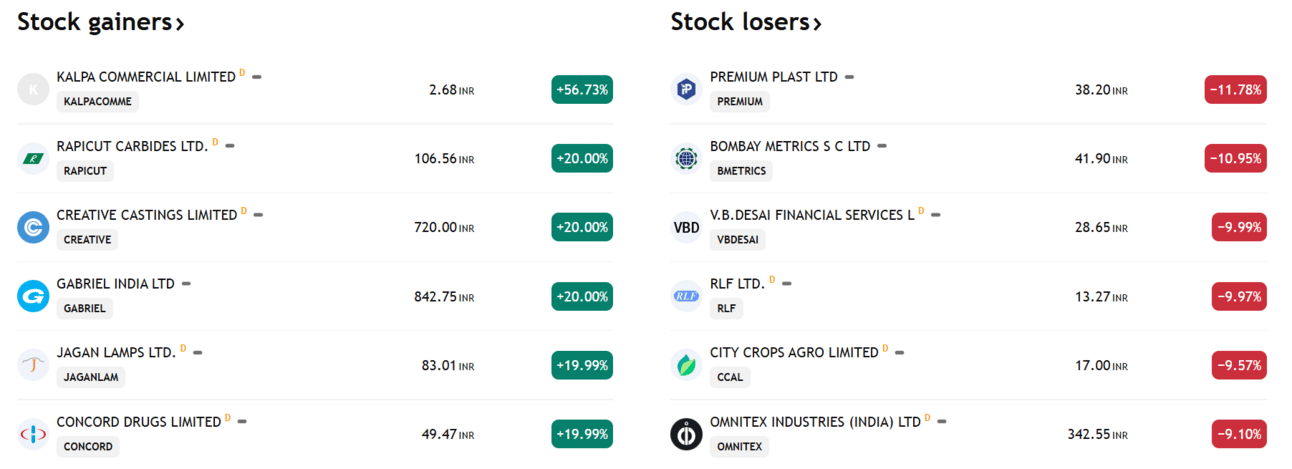Click the OMNITEX ticker symbol tag
Image resolution: width=1292 pixels, height=469 pixels.
click(739, 447)
